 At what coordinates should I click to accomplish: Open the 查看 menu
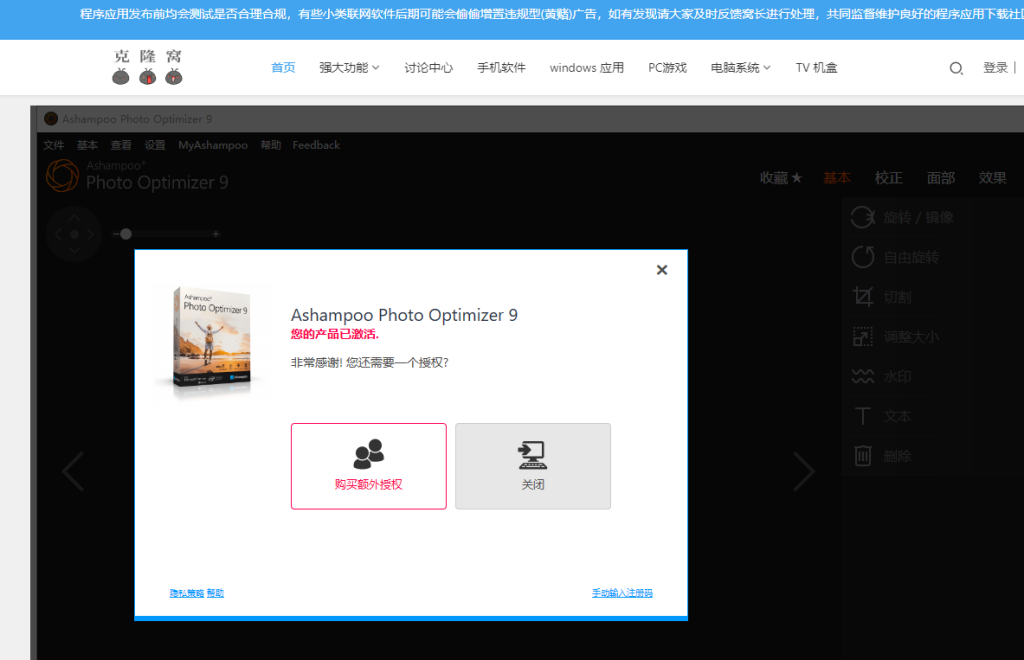[121, 145]
